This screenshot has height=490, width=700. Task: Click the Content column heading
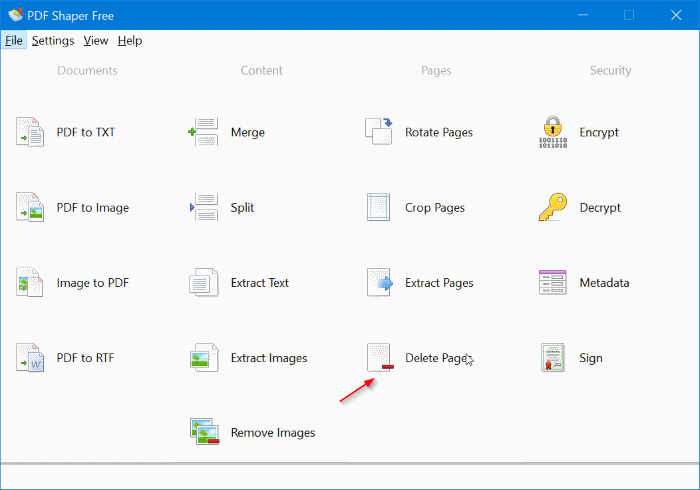(262, 71)
